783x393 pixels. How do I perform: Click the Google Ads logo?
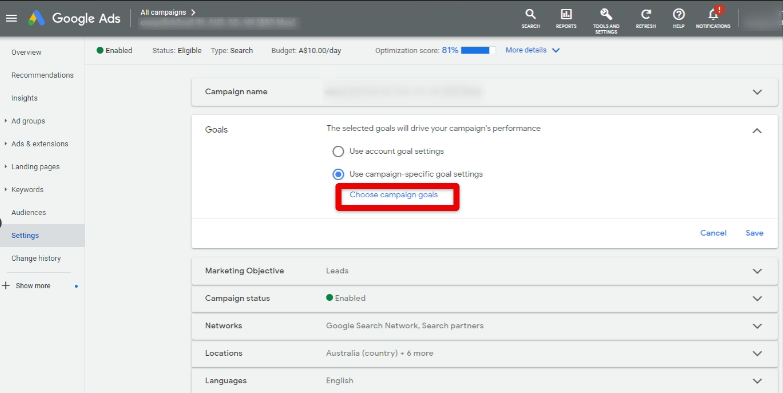(x=74, y=18)
